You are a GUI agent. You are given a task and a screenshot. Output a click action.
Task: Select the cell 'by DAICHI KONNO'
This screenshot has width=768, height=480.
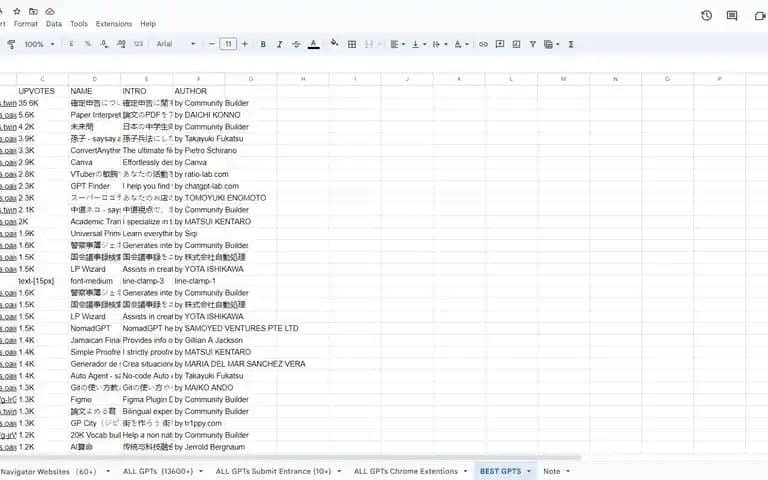199,115
